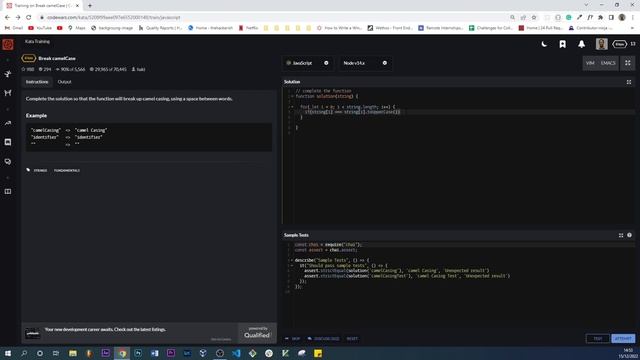640x360 pixels.
Task: Click the Kata Training header text
Action: [37, 42]
